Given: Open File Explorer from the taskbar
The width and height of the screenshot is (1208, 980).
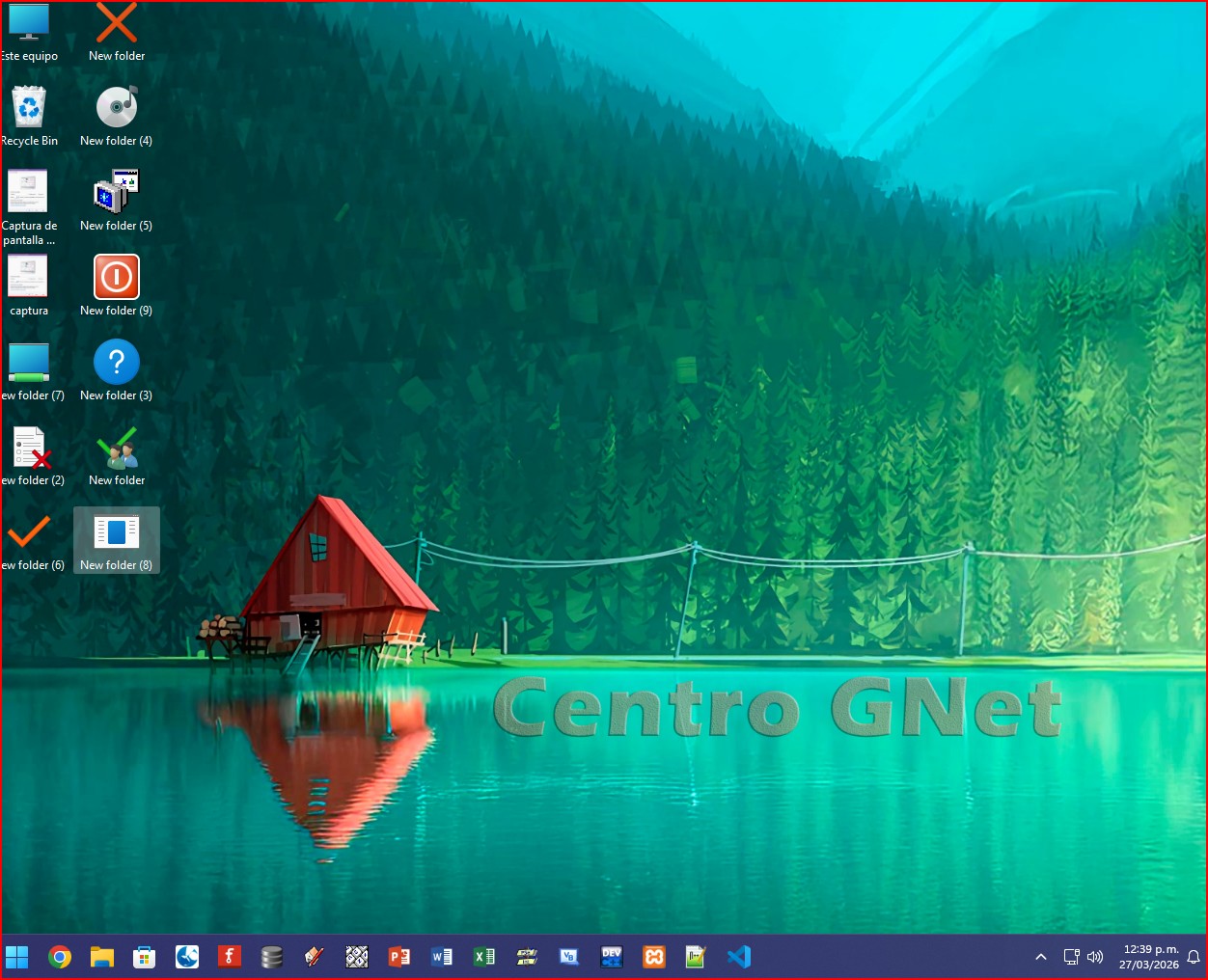Looking at the screenshot, I should point(102,957).
